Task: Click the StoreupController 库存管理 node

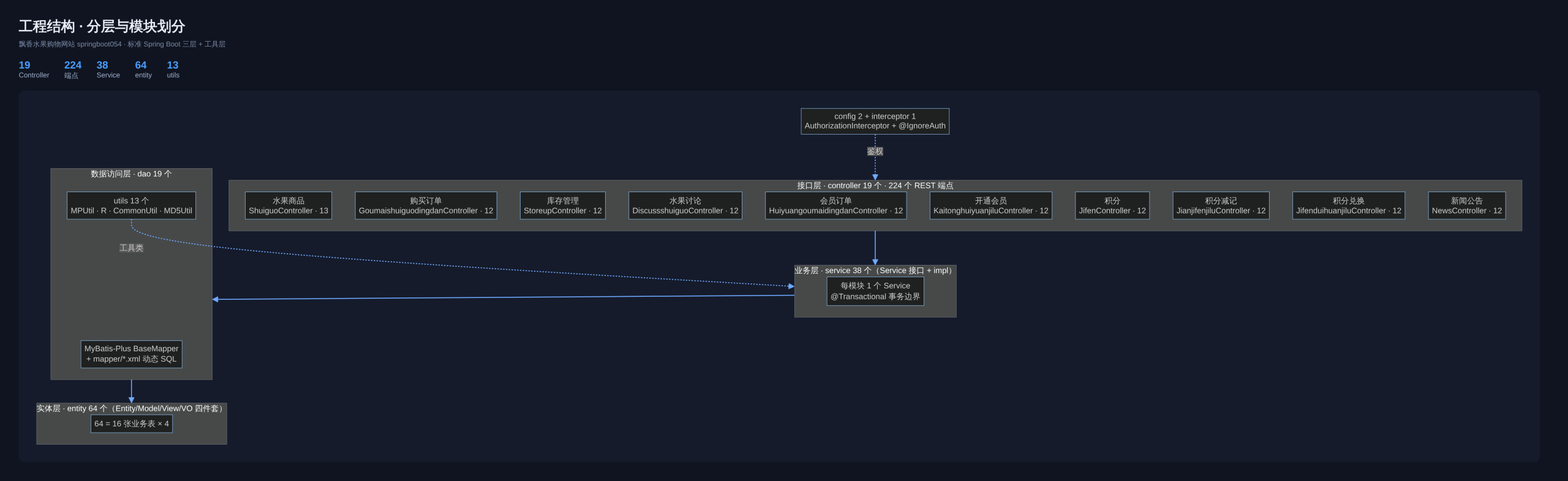Action: coord(563,206)
